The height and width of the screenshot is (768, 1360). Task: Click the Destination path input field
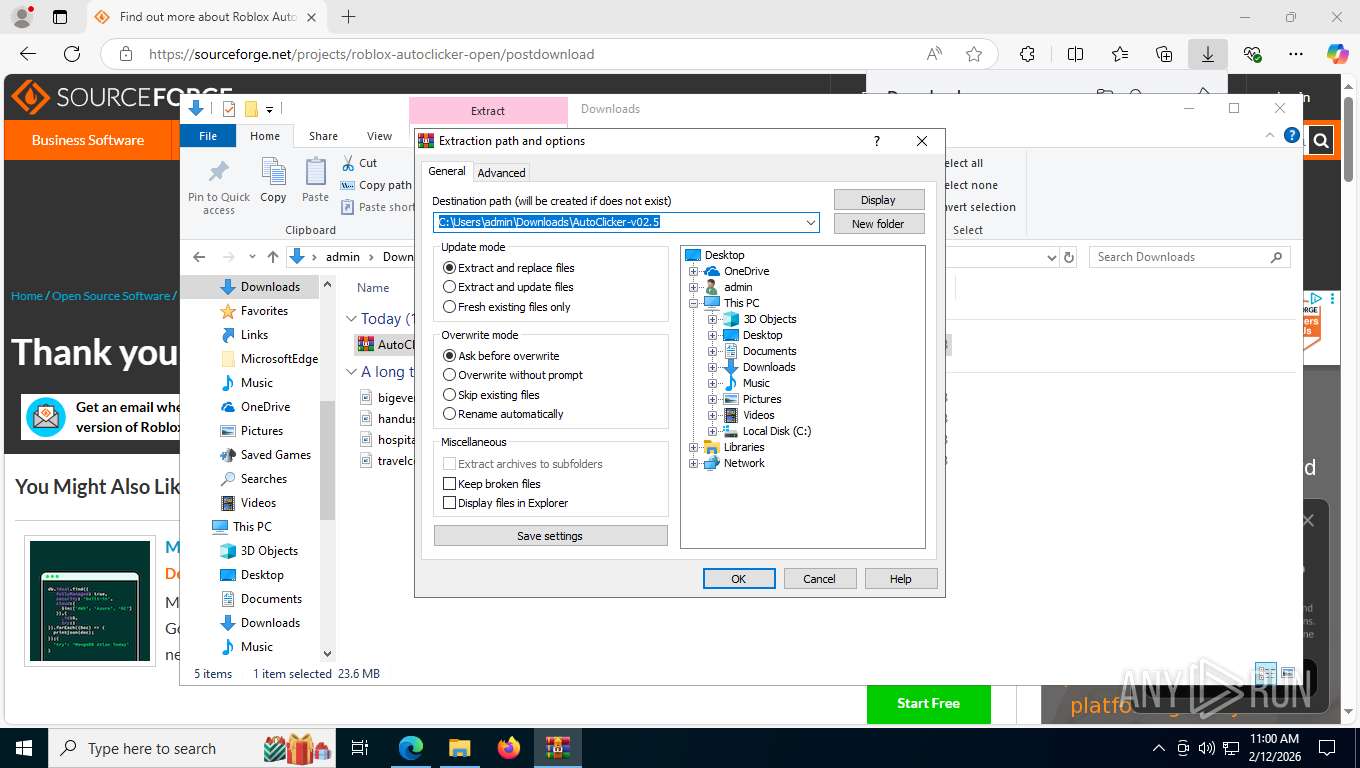click(x=626, y=223)
